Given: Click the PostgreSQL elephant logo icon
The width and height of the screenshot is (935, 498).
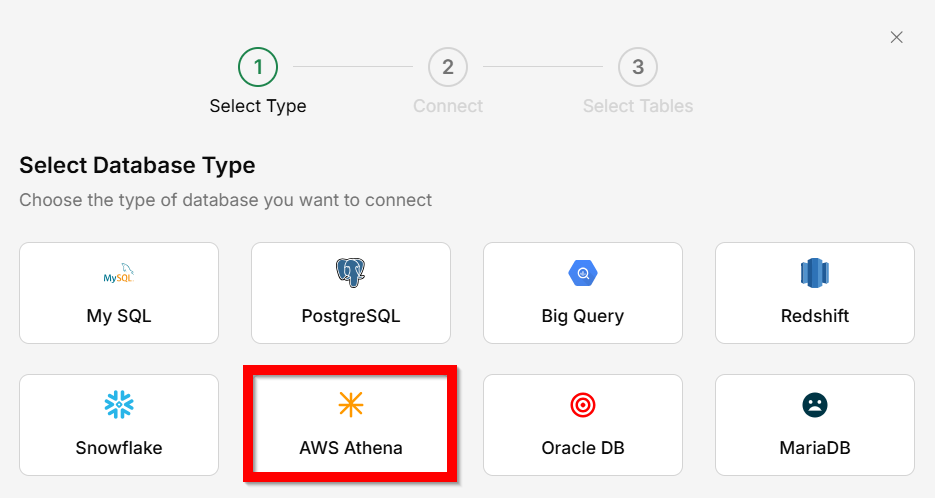Looking at the screenshot, I should pos(351,272).
